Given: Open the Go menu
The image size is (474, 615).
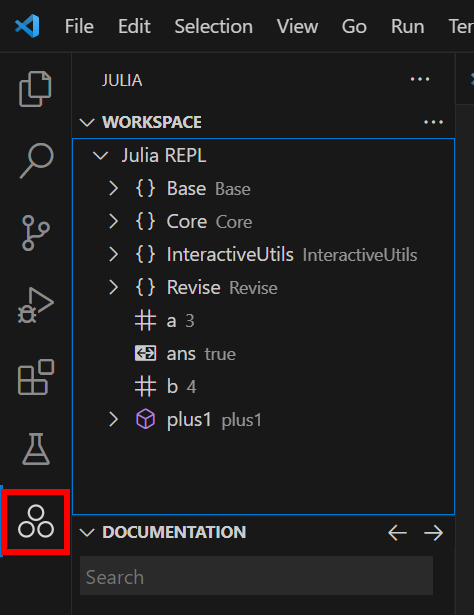Looking at the screenshot, I should pos(354,27).
